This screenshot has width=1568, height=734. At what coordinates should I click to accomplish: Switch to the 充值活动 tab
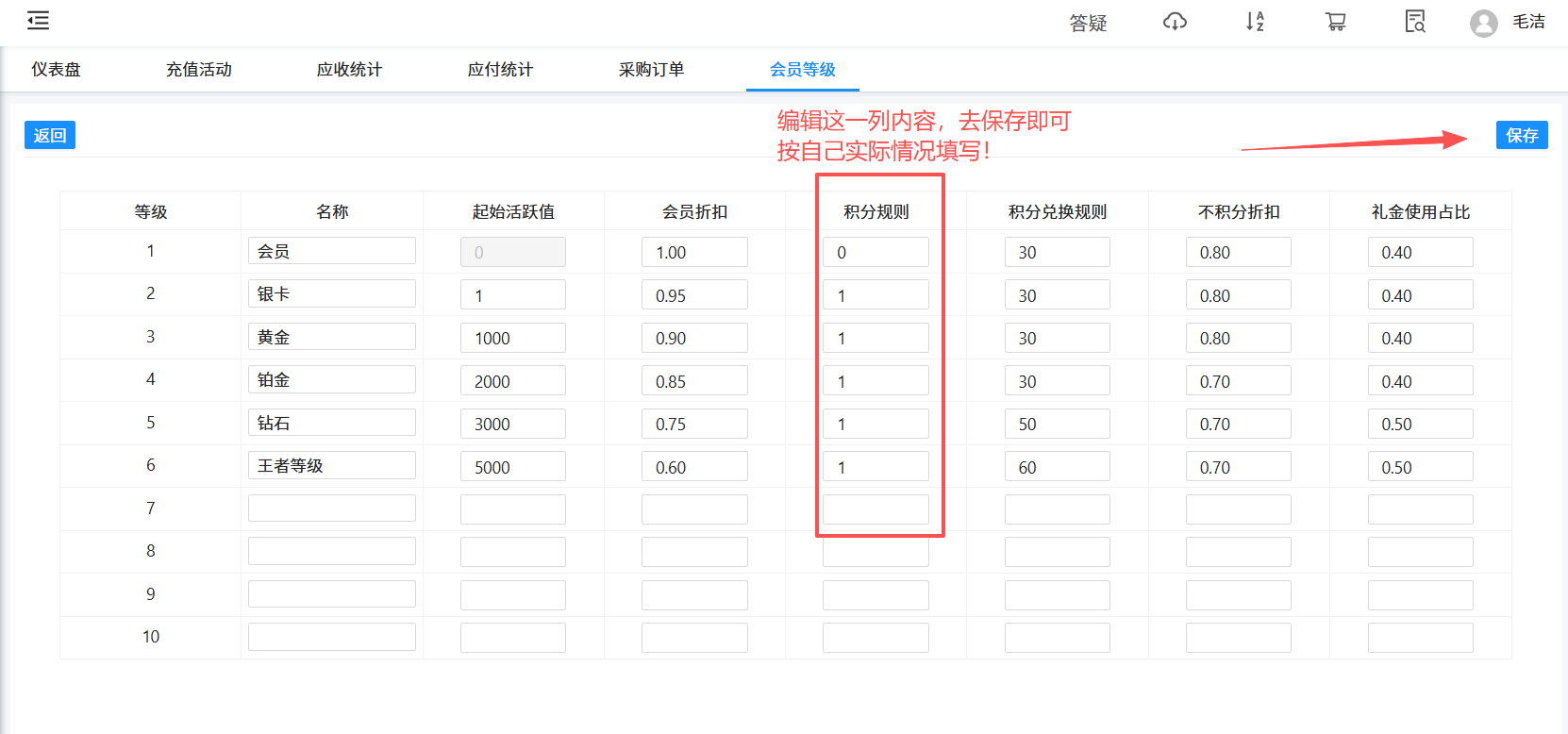click(199, 70)
